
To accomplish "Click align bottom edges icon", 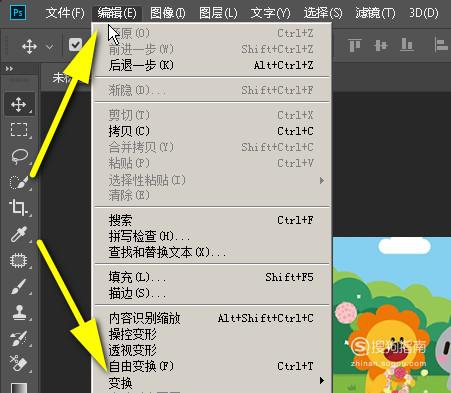I will [x=407, y=45].
